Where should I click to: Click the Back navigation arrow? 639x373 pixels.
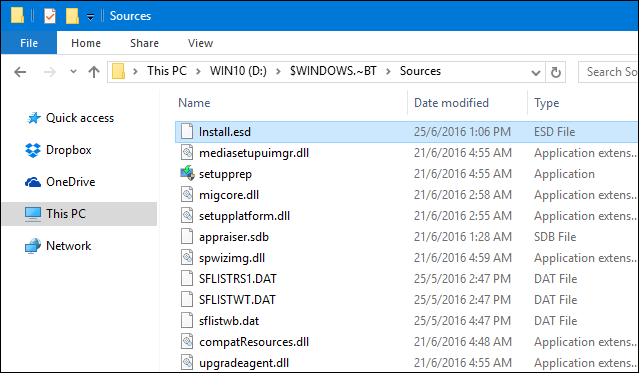[20, 72]
